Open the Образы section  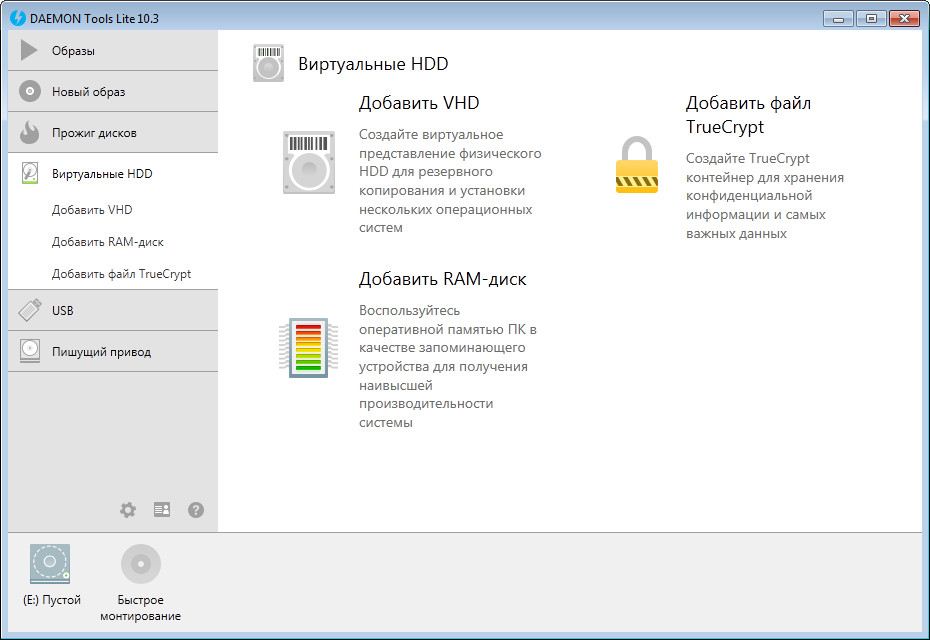pos(113,50)
